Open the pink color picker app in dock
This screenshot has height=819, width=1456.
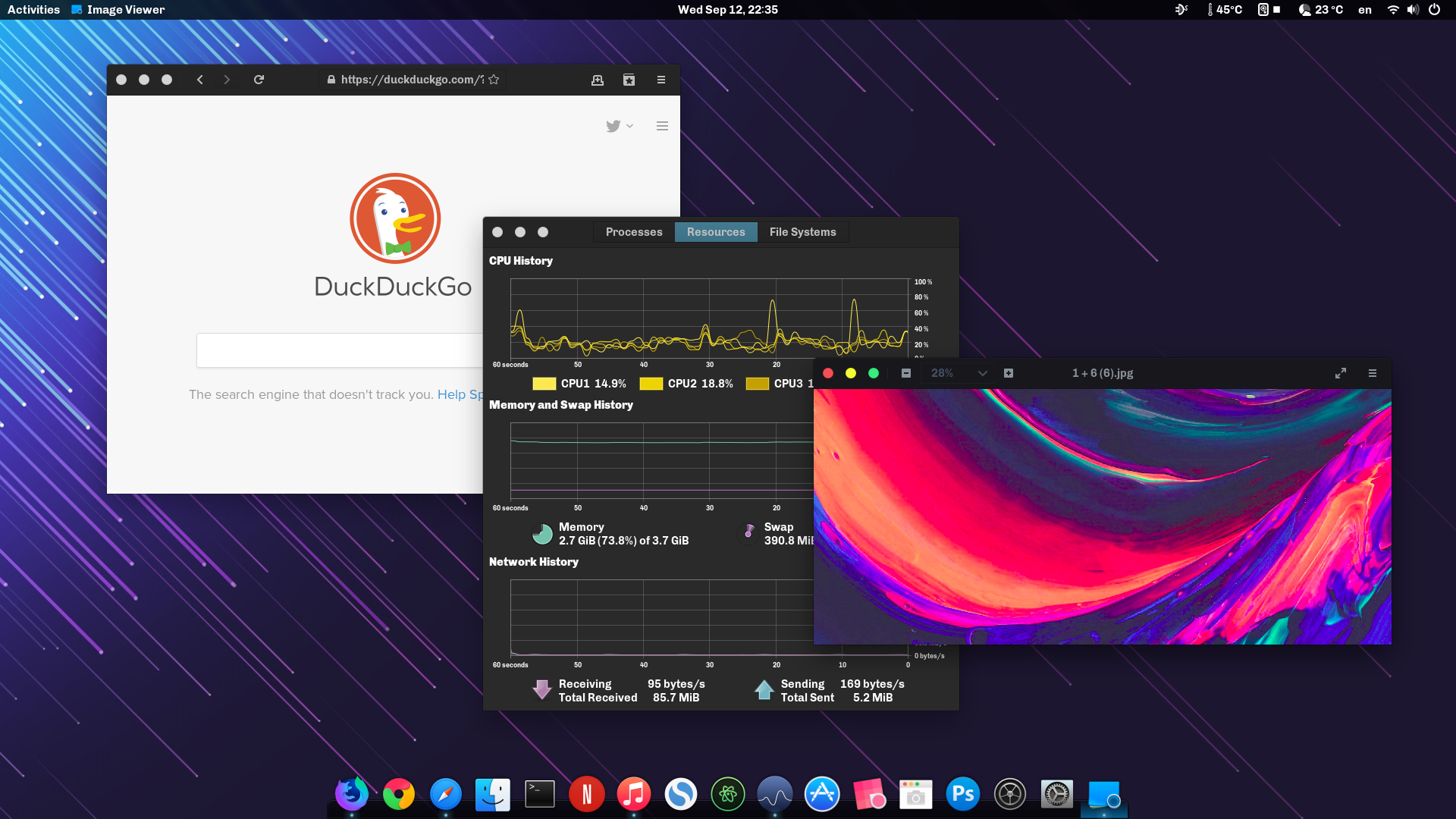(x=869, y=794)
